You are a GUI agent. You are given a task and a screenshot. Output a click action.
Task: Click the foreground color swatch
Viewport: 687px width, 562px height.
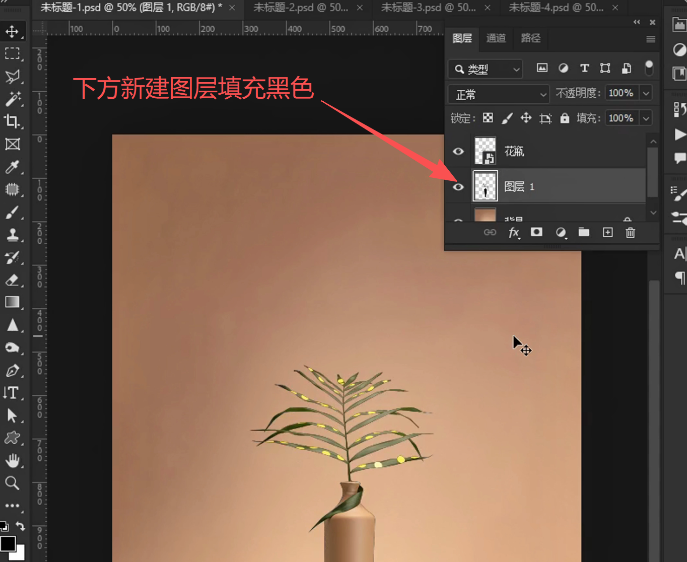coord(7,543)
